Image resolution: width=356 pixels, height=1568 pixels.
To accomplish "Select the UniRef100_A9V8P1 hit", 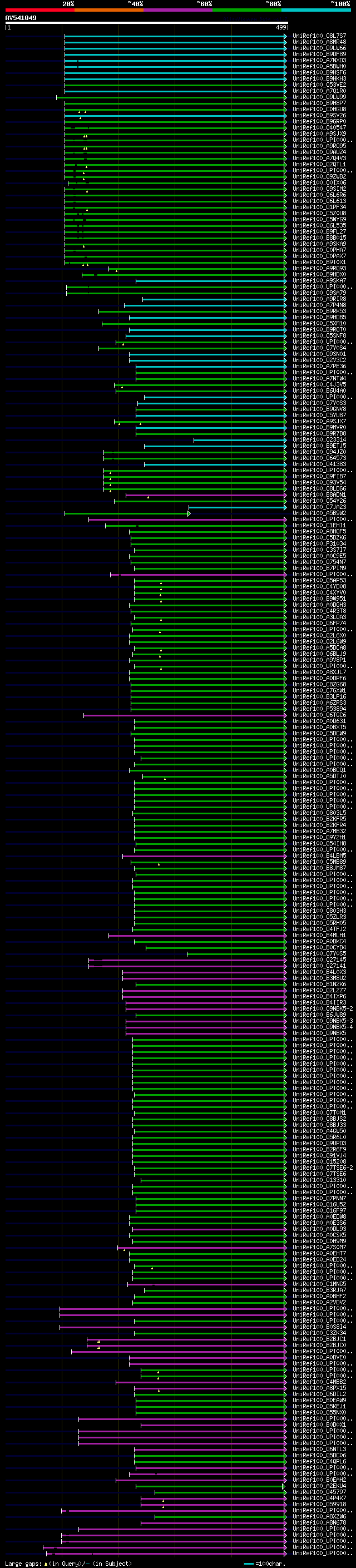I will (x=319, y=660).
